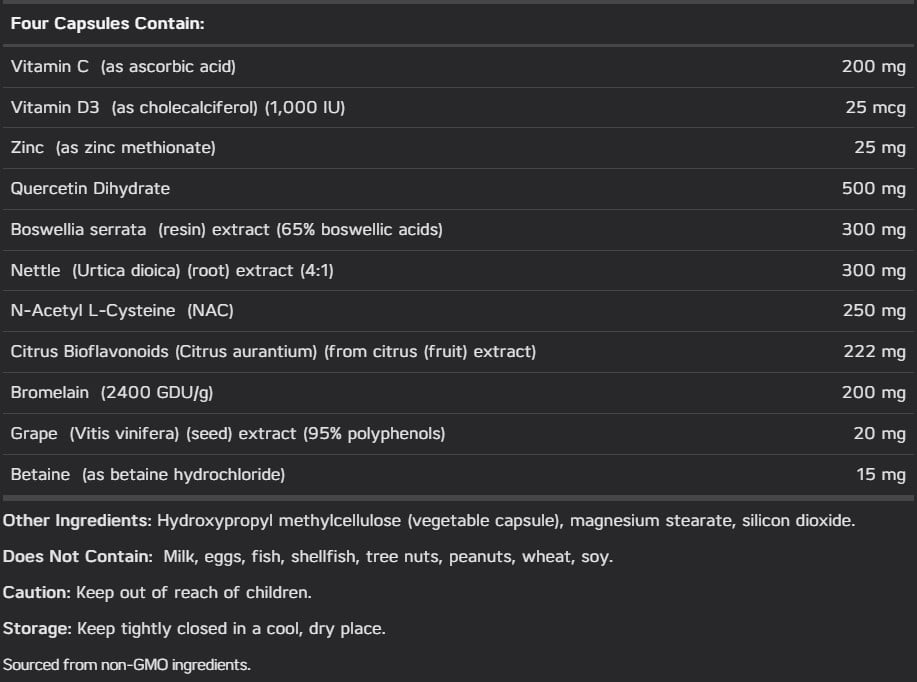The height and width of the screenshot is (682, 917).
Task: Click the Citrus Bioflavonoids ingredient label
Action: (273, 352)
